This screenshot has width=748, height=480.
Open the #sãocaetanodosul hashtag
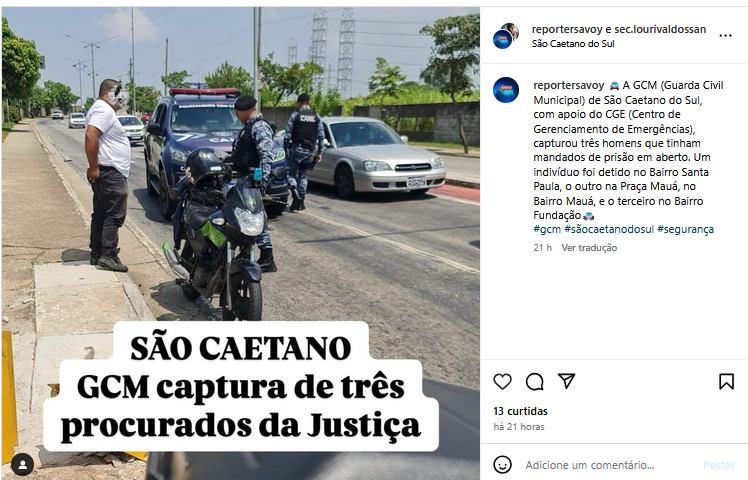pos(609,229)
